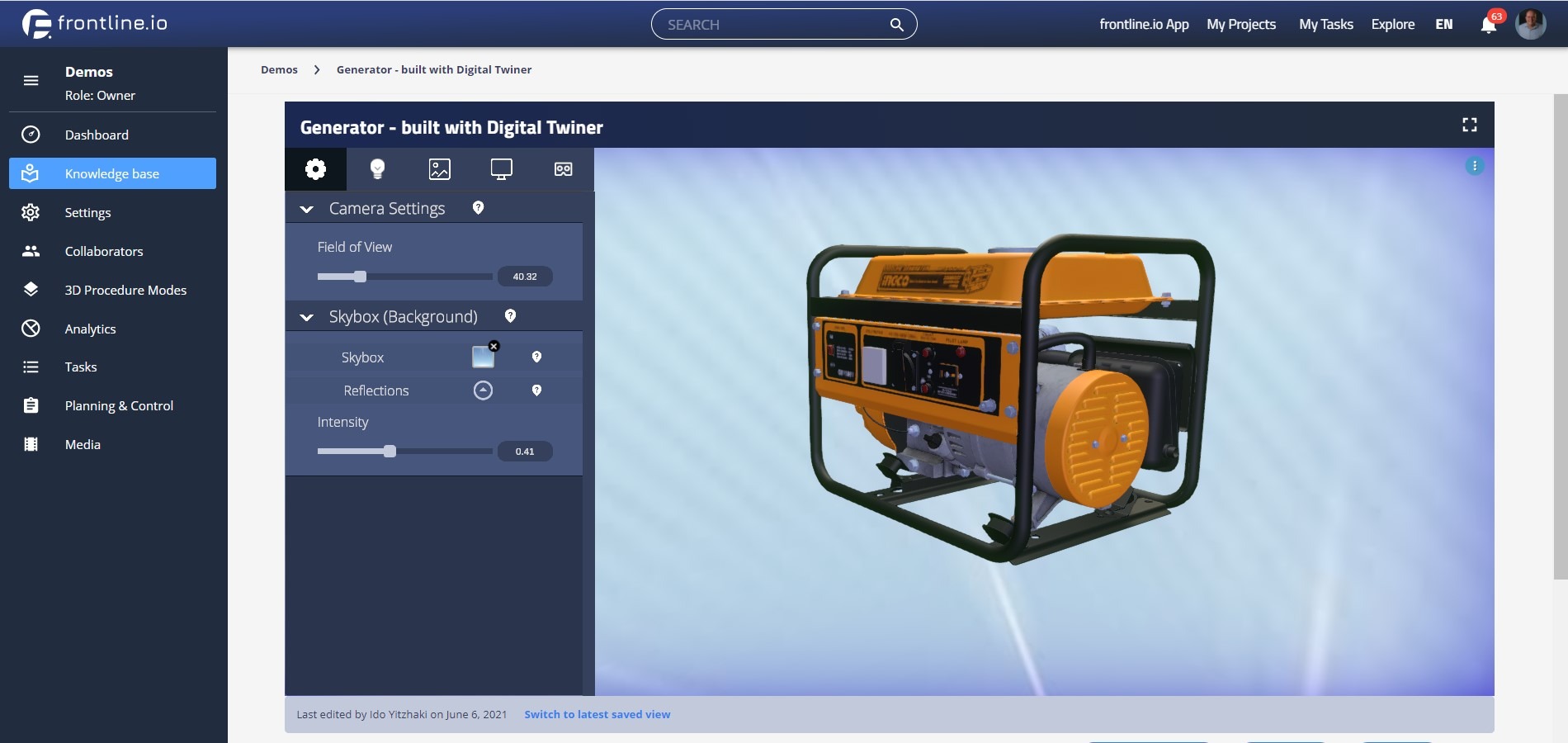Click the Collaborators people icon
Image resolution: width=1568 pixels, height=743 pixels.
pyautogui.click(x=31, y=251)
